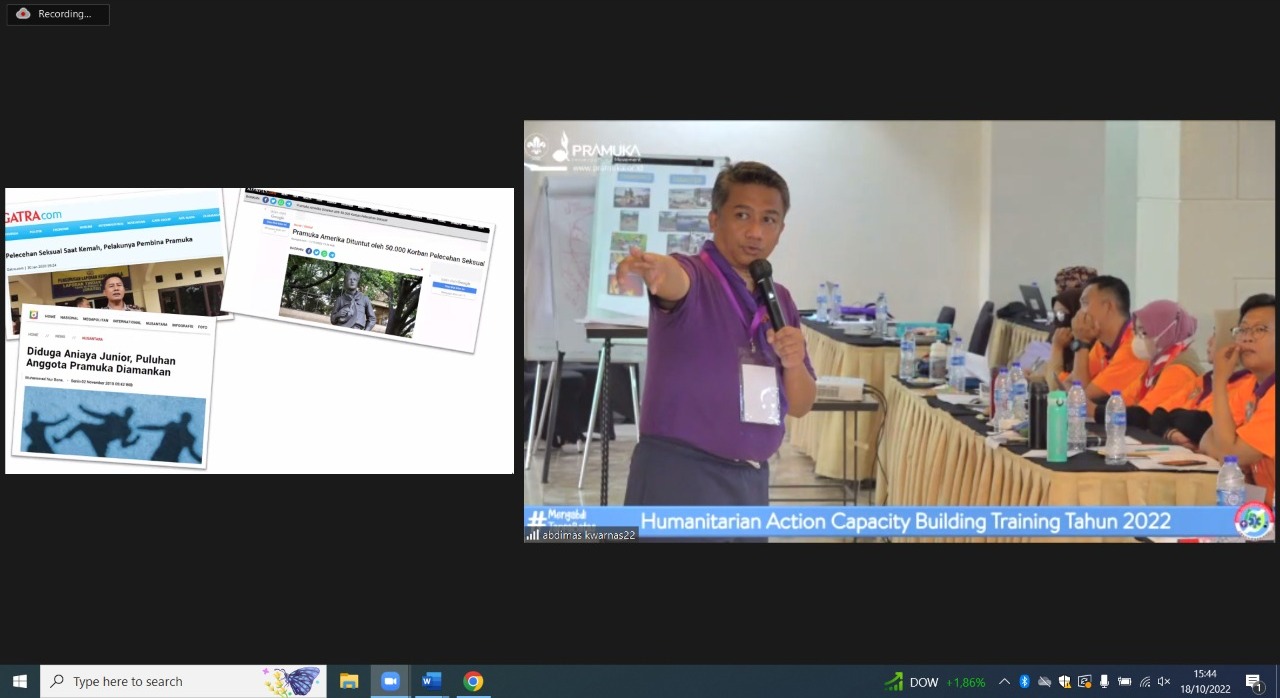Click the shared slide with news clippings
Image resolution: width=1280 pixels, height=698 pixels.
(x=259, y=331)
